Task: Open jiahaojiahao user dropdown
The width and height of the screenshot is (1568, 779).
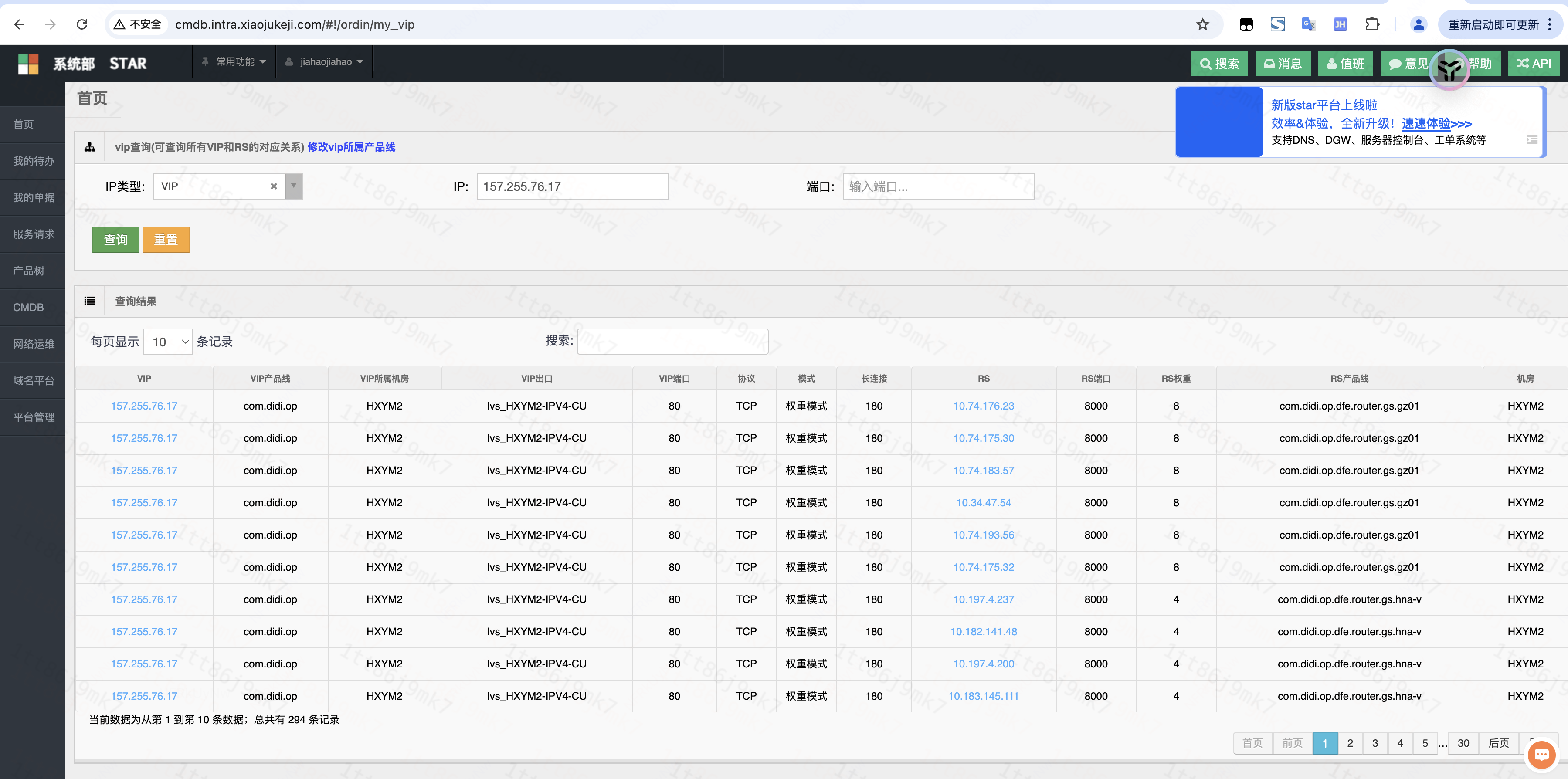Action: pos(324,61)
